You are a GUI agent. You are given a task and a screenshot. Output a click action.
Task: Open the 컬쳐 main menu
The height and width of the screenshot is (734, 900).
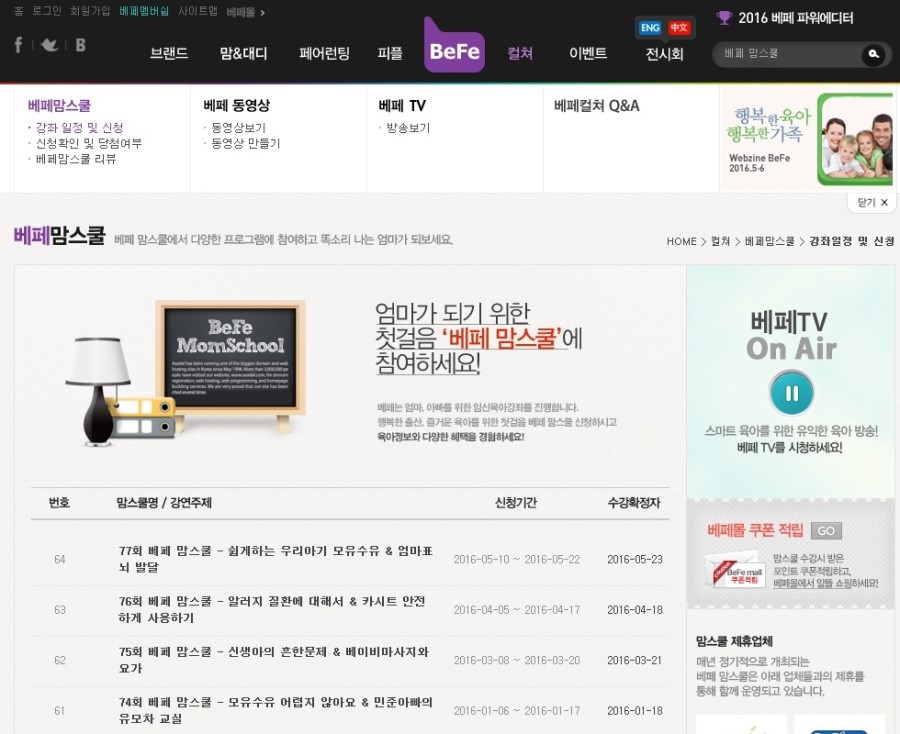[520, 53]
